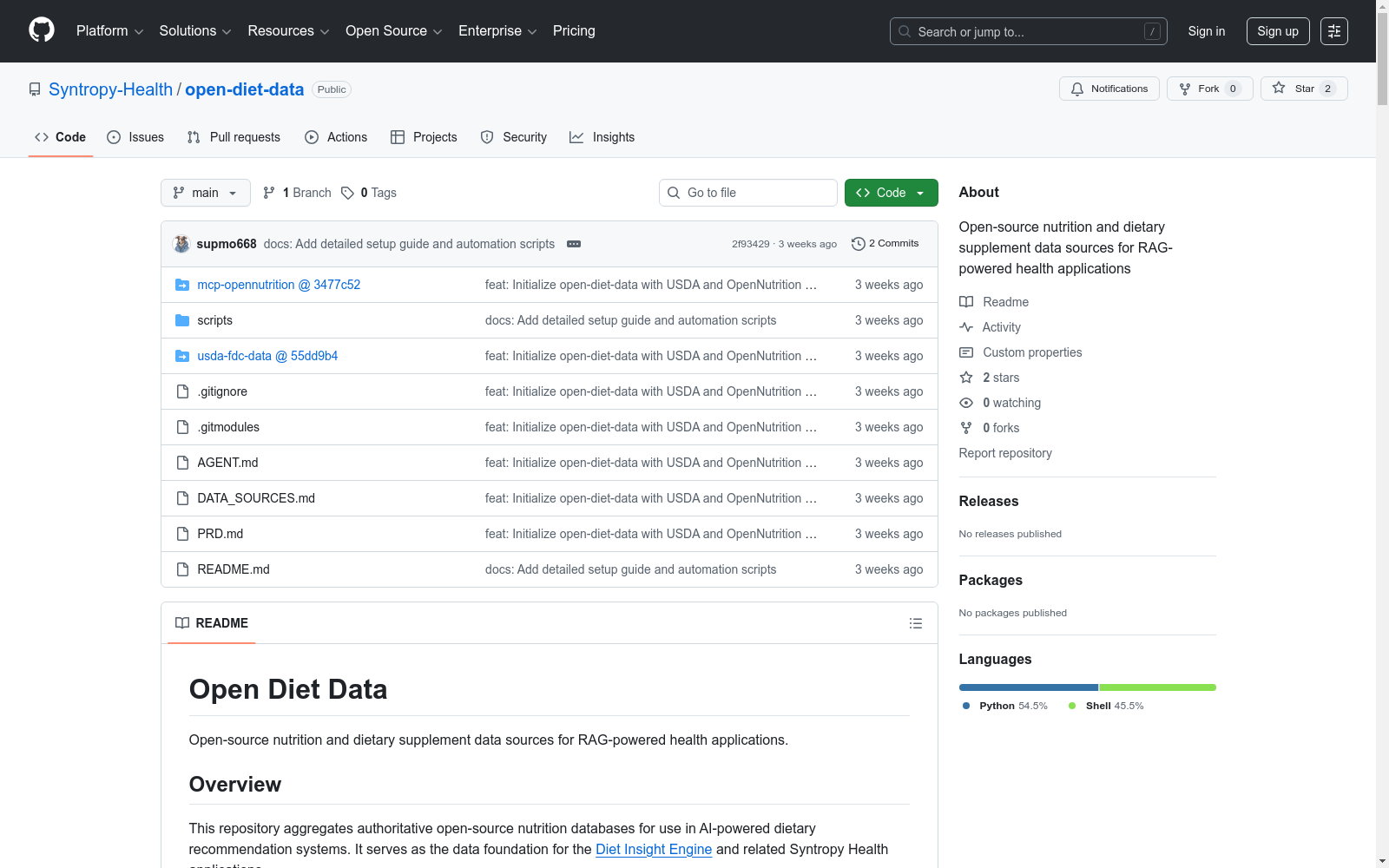Open the Insights tab

(x=602, y=137)
